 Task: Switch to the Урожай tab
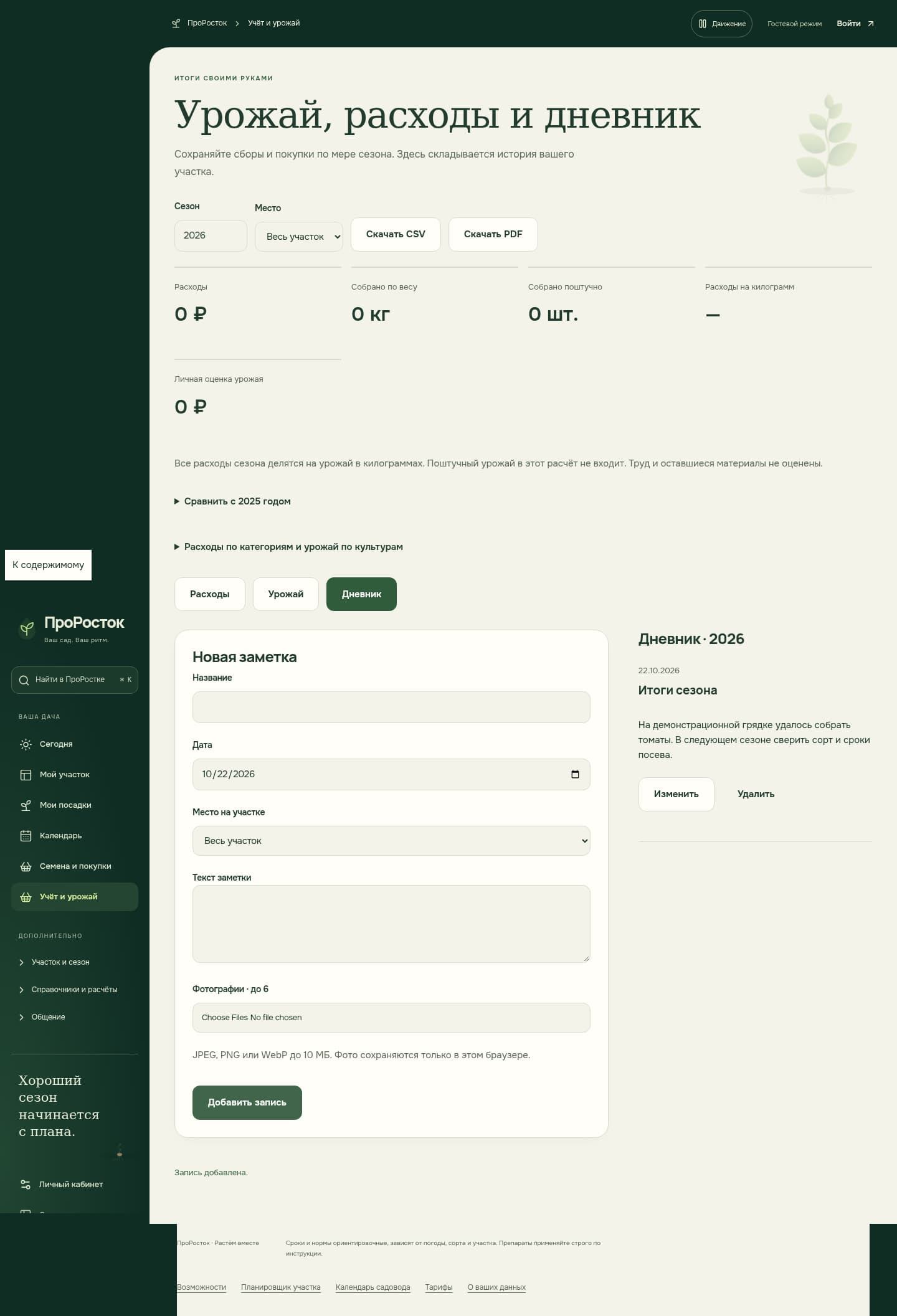286,594
